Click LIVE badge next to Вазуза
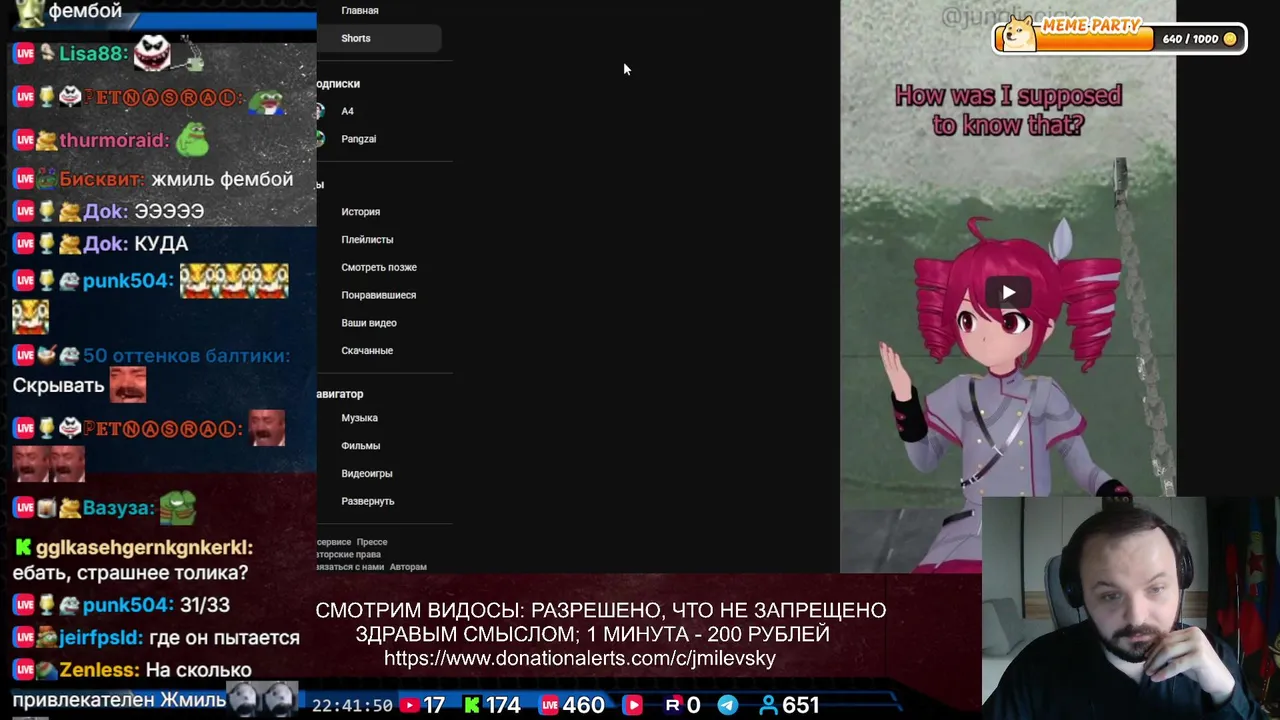Image resolution: width=1280 pixels, height=720 pixels. [24, 508]
